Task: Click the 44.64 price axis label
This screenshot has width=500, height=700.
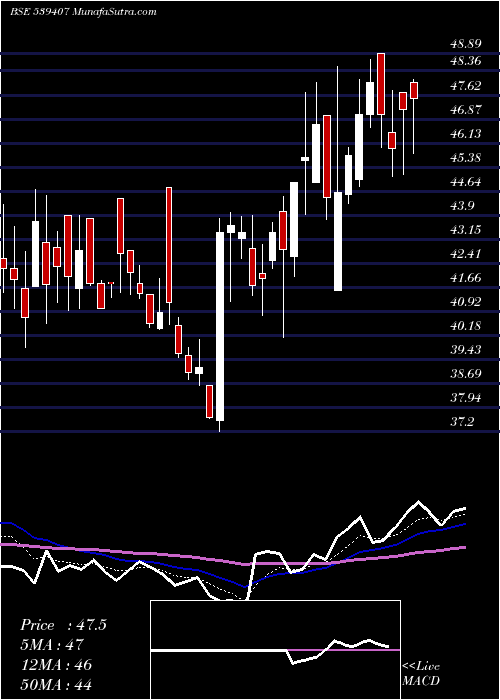Action: click(x=466, y=182)
